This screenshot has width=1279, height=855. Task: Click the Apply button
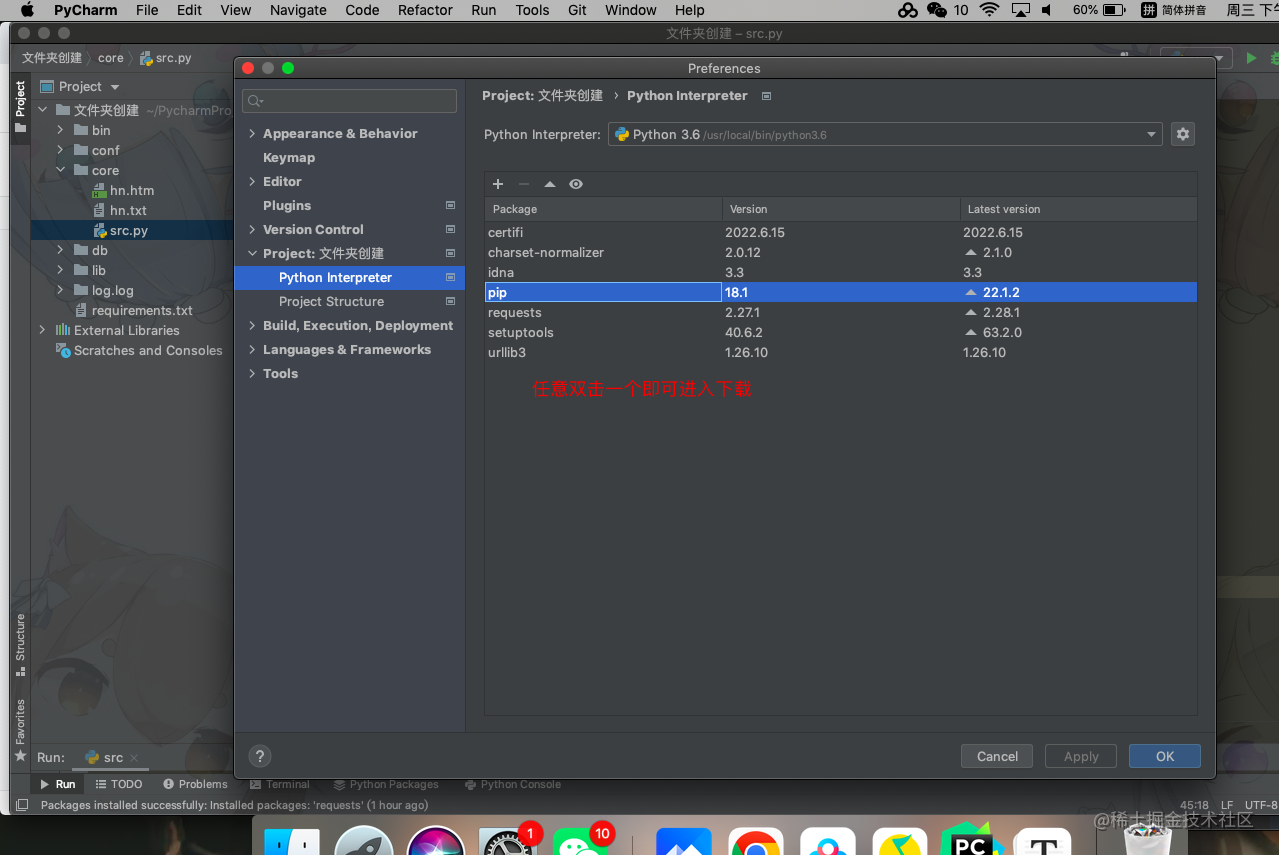pyautogui.click(x=1081, y=756)
